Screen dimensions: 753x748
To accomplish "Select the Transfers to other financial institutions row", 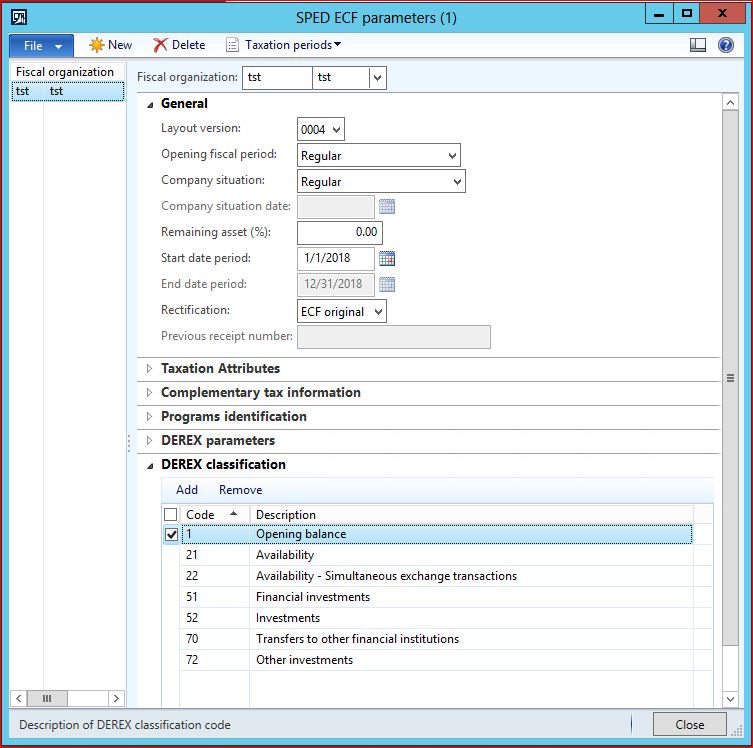I will coord(436,639).
